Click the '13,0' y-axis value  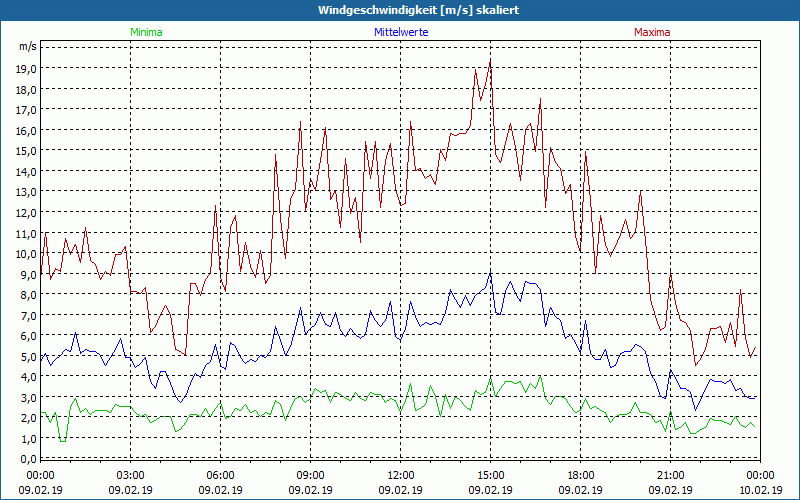point(28,192)
